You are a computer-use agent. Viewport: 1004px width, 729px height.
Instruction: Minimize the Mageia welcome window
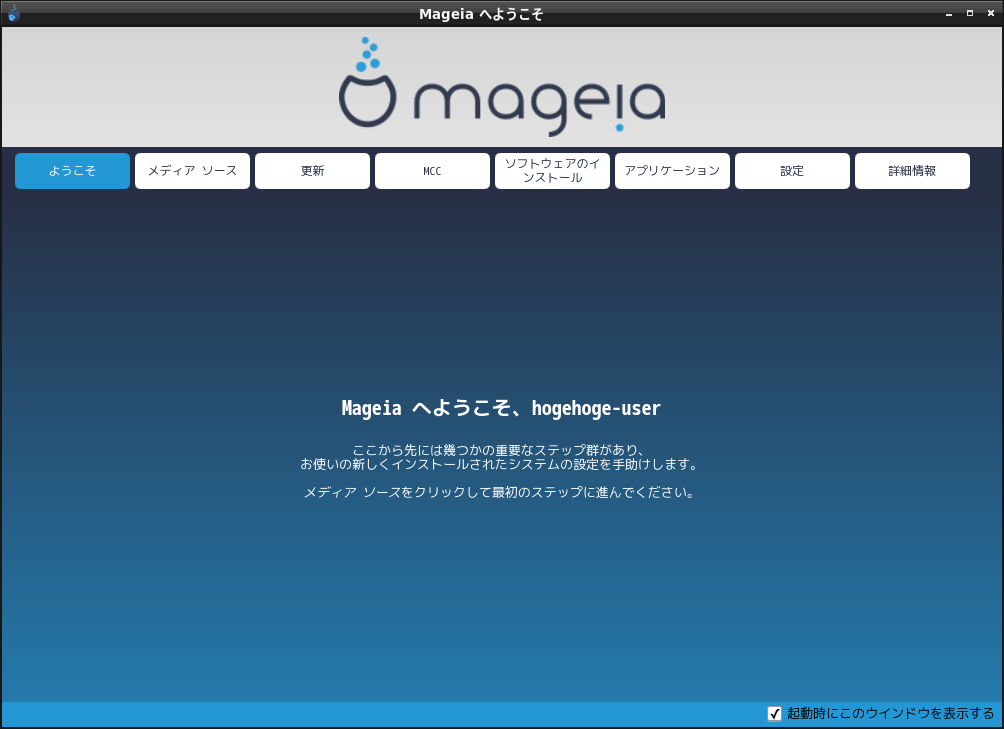click(x=949, y=13)
